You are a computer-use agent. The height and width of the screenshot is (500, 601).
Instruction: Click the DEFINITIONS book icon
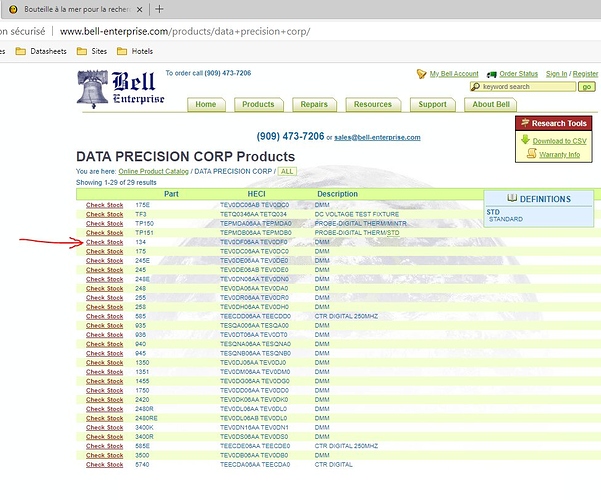point(512,198)
